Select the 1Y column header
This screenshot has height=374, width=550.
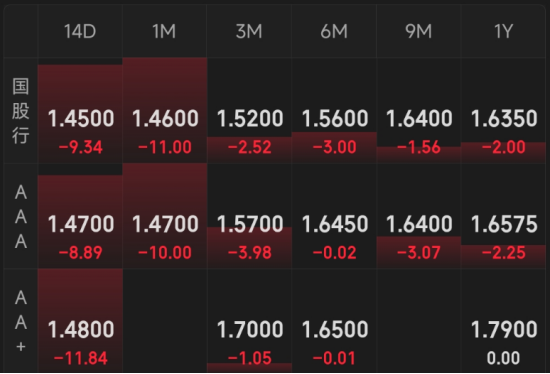(x=503, y=31)
